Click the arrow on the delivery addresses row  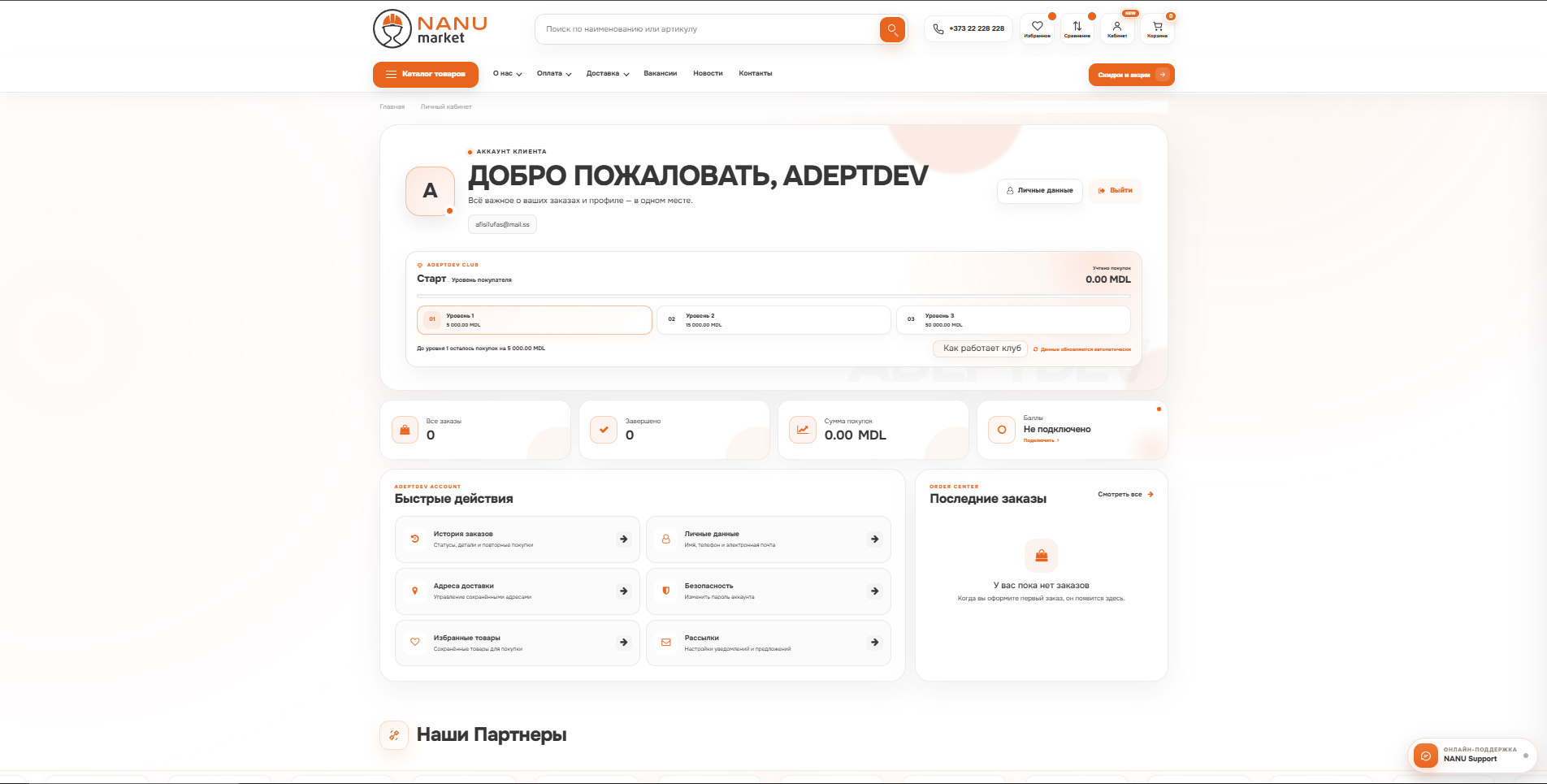tap(623, 591)
